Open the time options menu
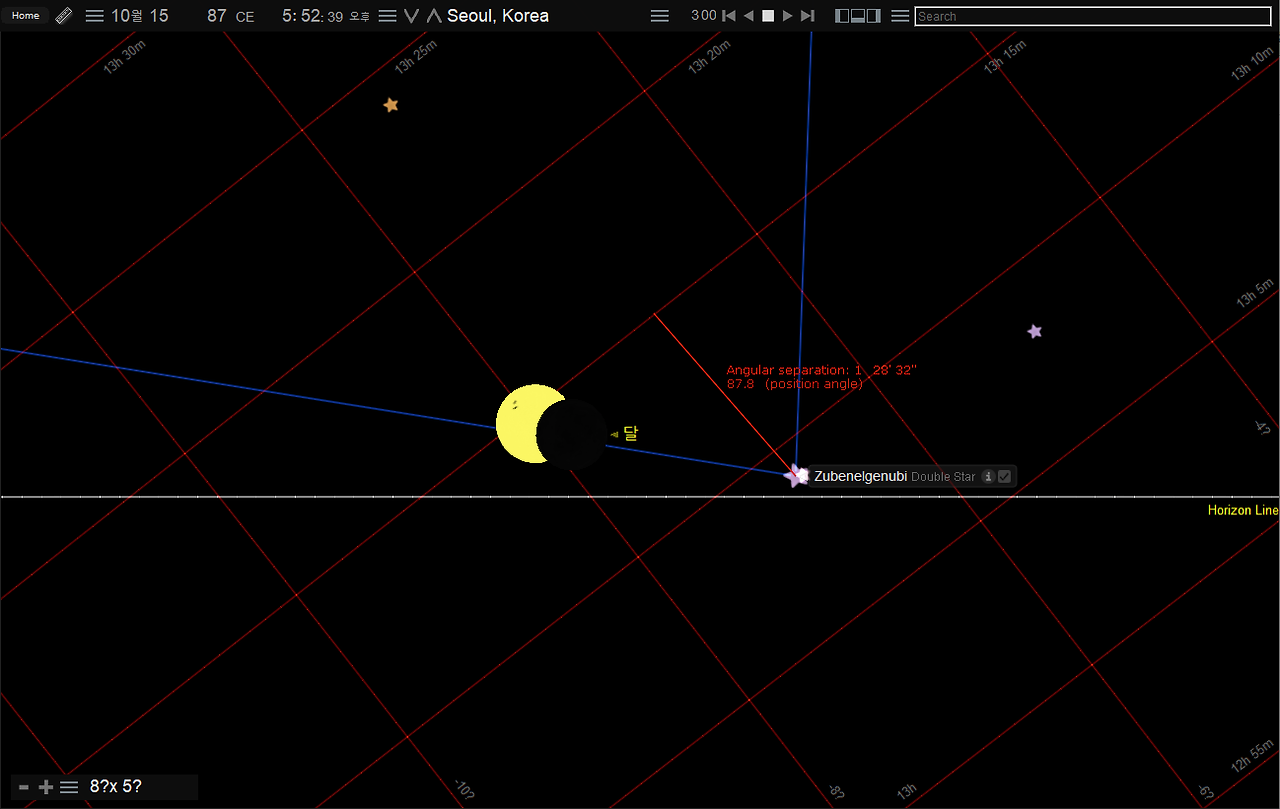 388,16
